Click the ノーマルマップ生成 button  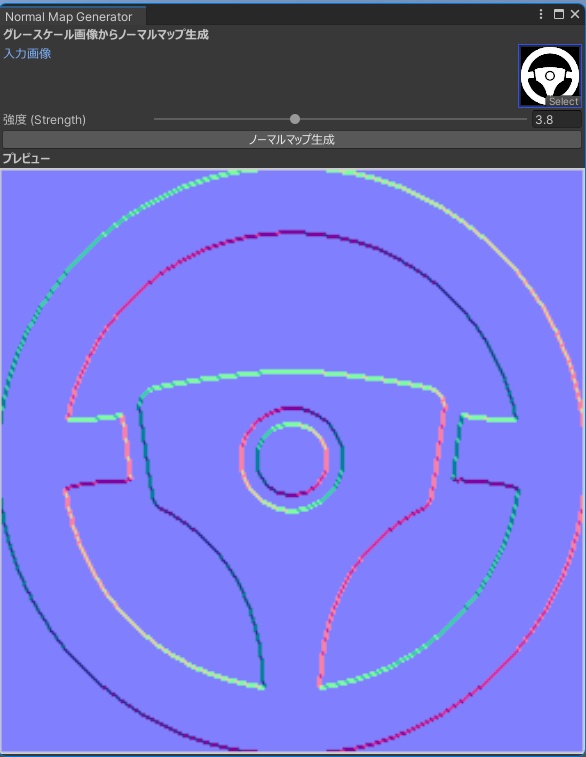(292, 140)
